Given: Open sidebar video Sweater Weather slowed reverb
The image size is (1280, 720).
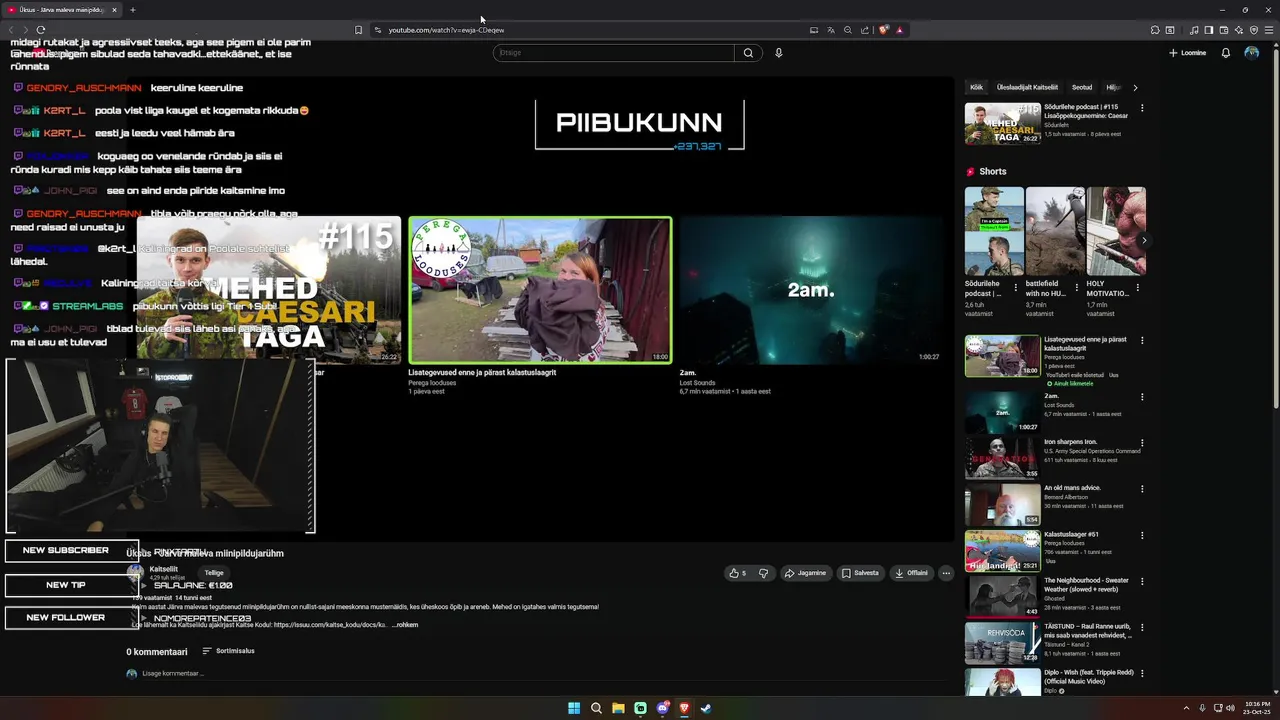Looking at the screenshot, I should [1002, 597].
